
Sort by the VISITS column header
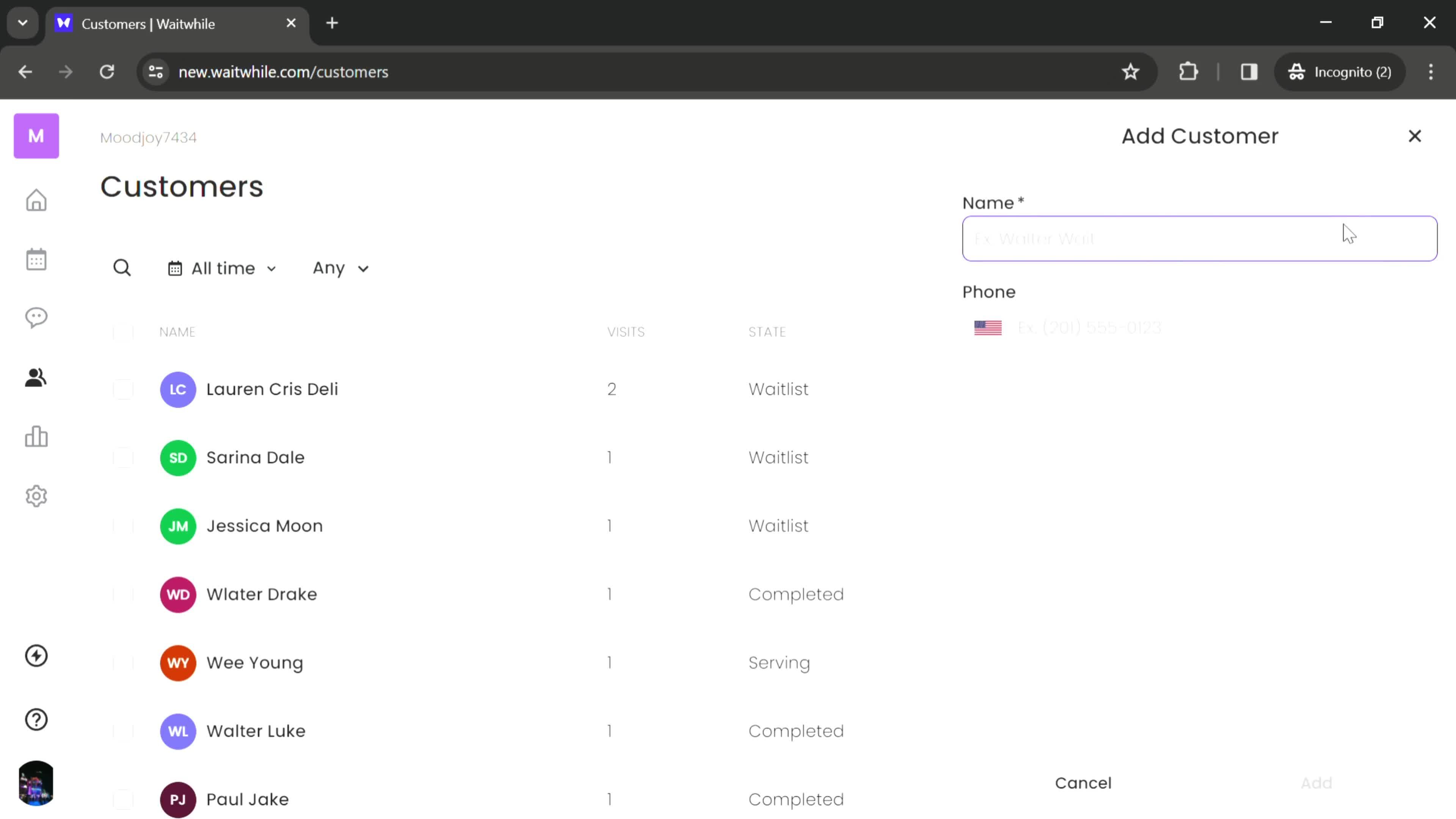click(x=626, y=333)
